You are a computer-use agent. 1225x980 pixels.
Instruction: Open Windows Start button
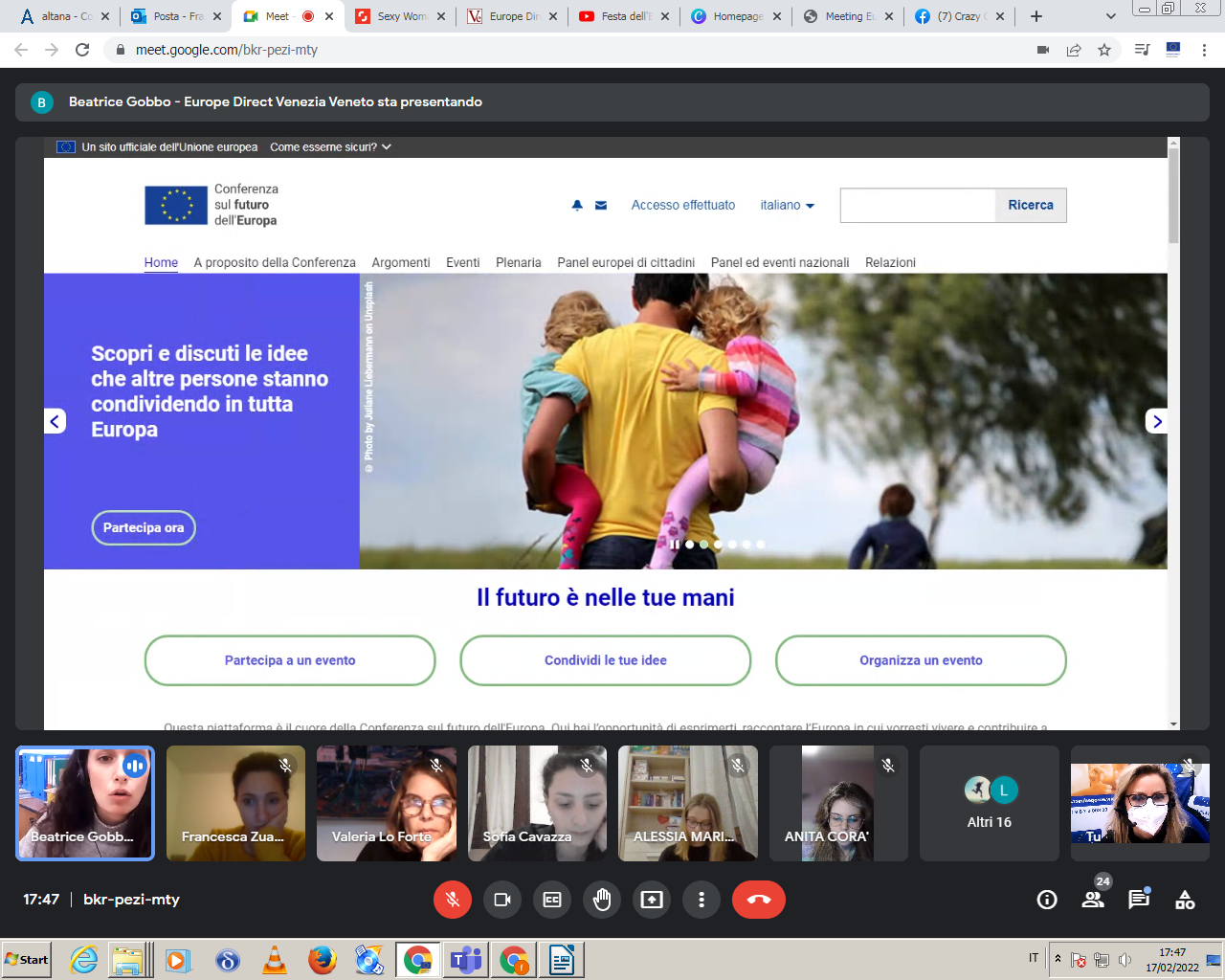(28, 960)
